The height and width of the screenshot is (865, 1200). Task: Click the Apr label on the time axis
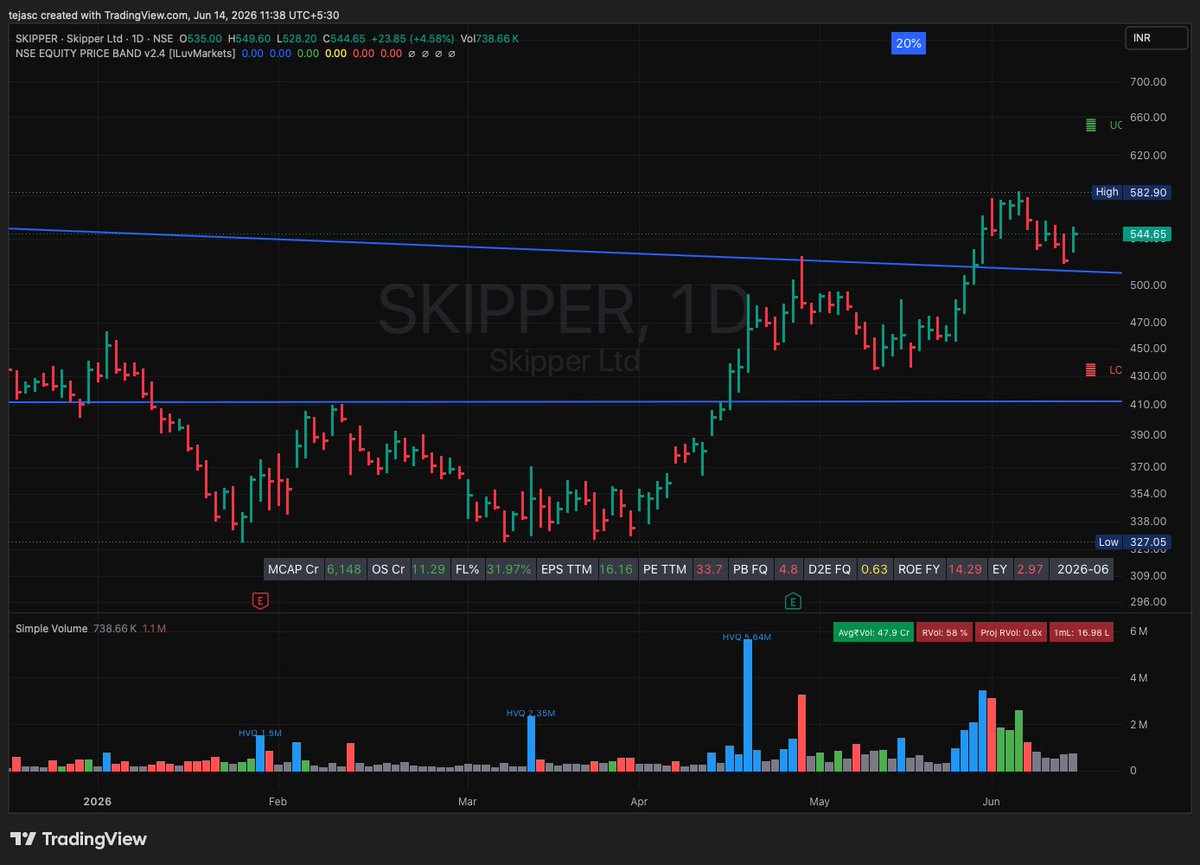click(639, 802)
